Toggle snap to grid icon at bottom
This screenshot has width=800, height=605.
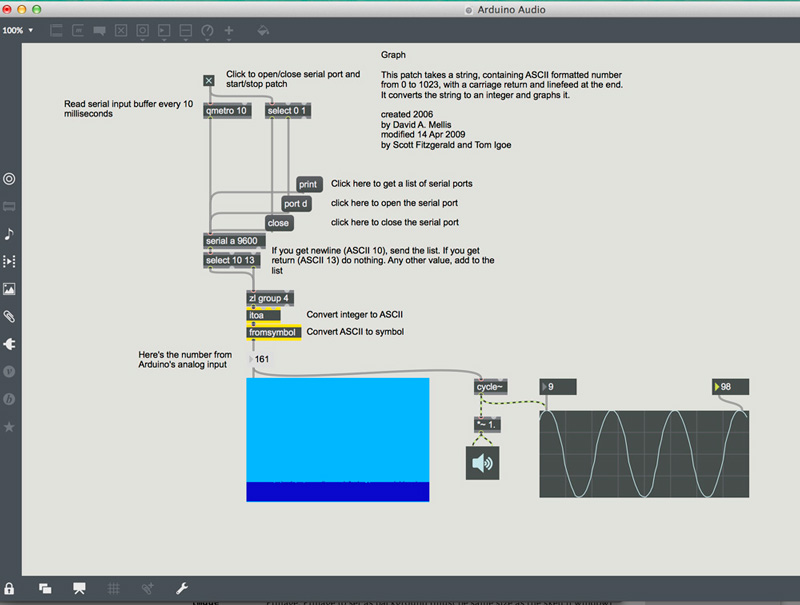(x=147, y=589)
